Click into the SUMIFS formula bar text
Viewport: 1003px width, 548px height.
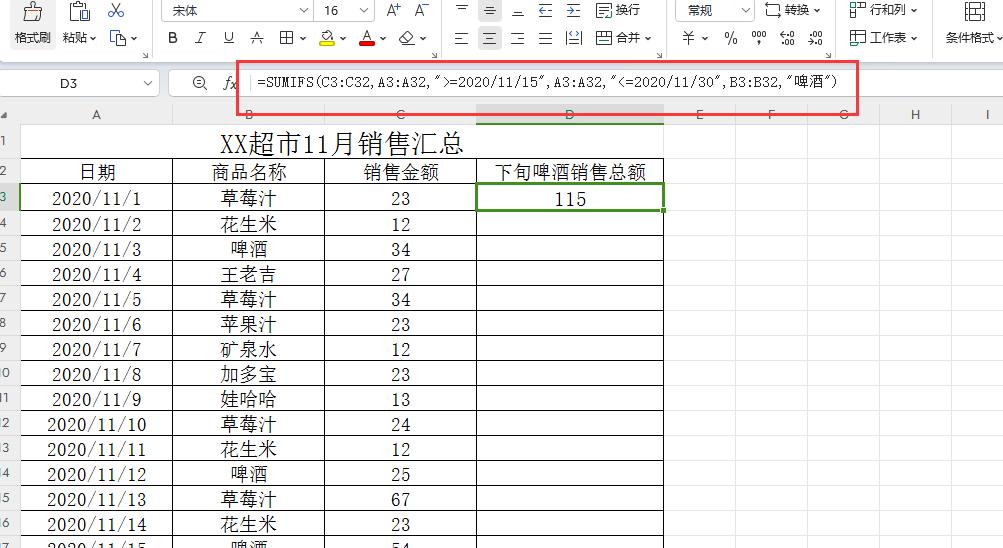547,82
